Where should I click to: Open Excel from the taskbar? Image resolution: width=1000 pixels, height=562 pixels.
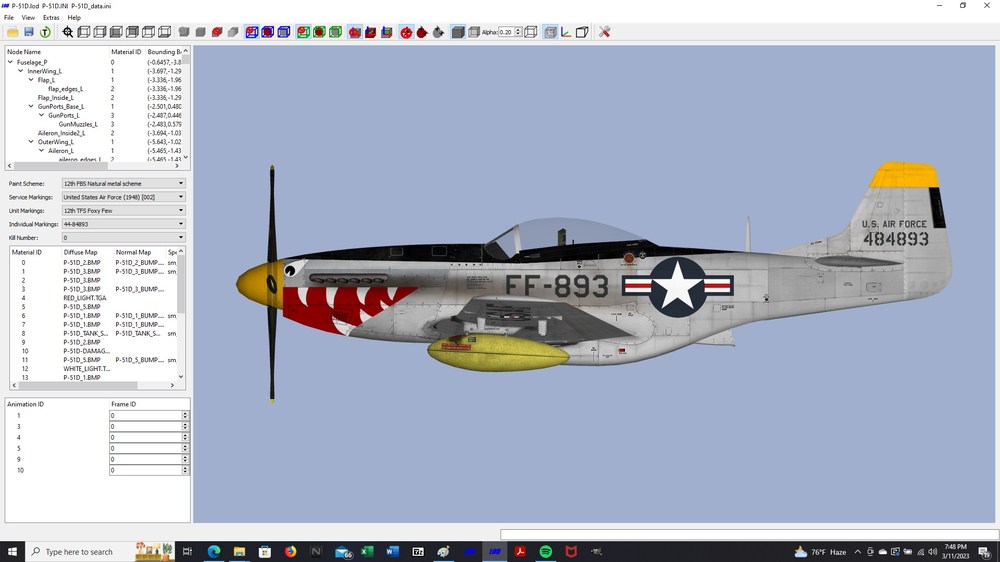tap(367, 552)
